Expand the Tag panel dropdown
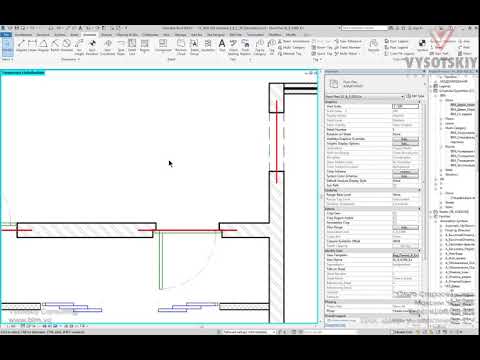 [317, 60]
